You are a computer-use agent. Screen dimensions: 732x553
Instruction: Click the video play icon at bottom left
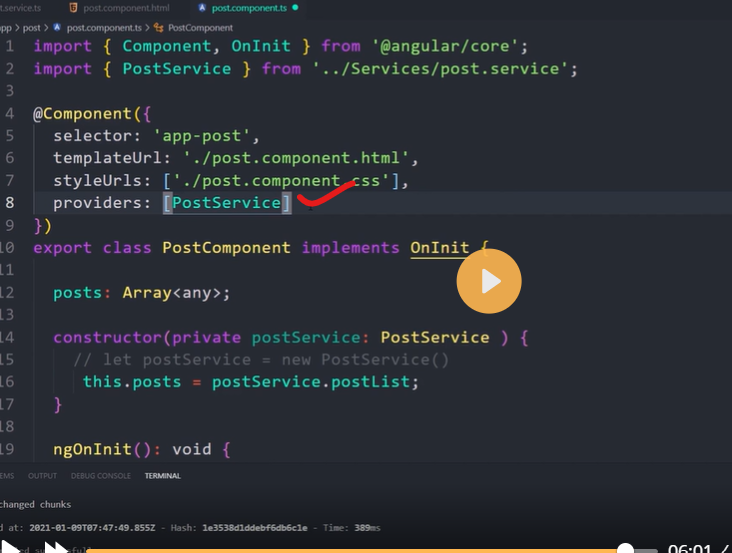point(12,547)
